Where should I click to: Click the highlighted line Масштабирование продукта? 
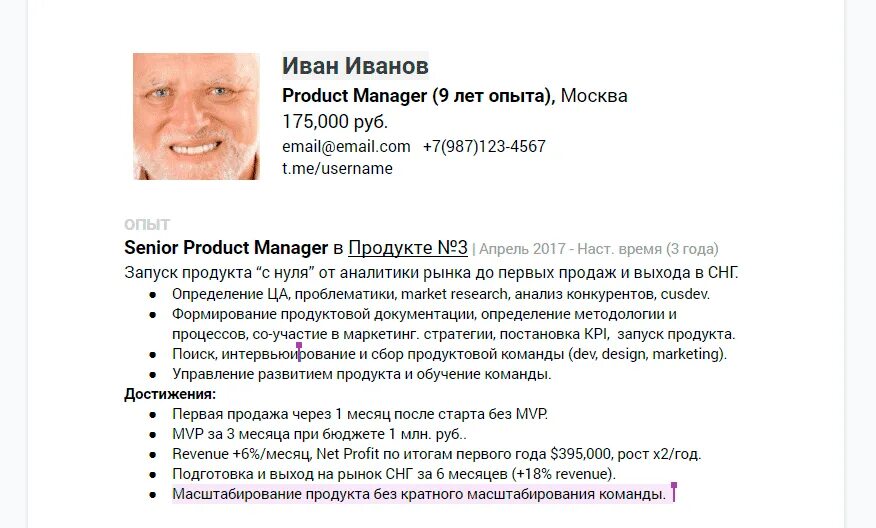[419, 494]
